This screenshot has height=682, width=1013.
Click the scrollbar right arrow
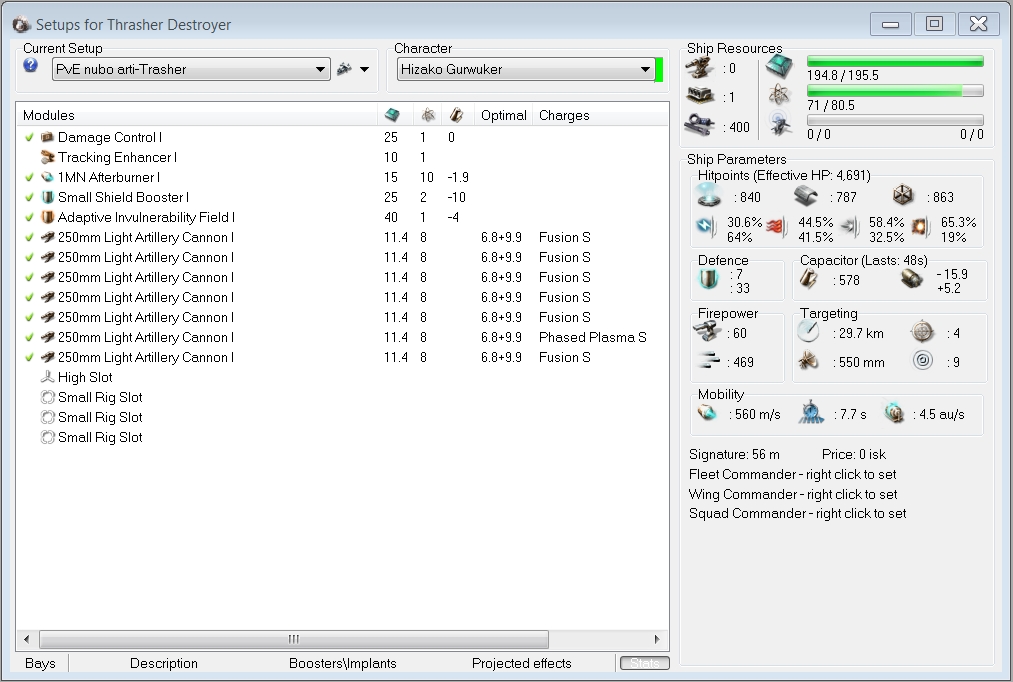point(657,639)
